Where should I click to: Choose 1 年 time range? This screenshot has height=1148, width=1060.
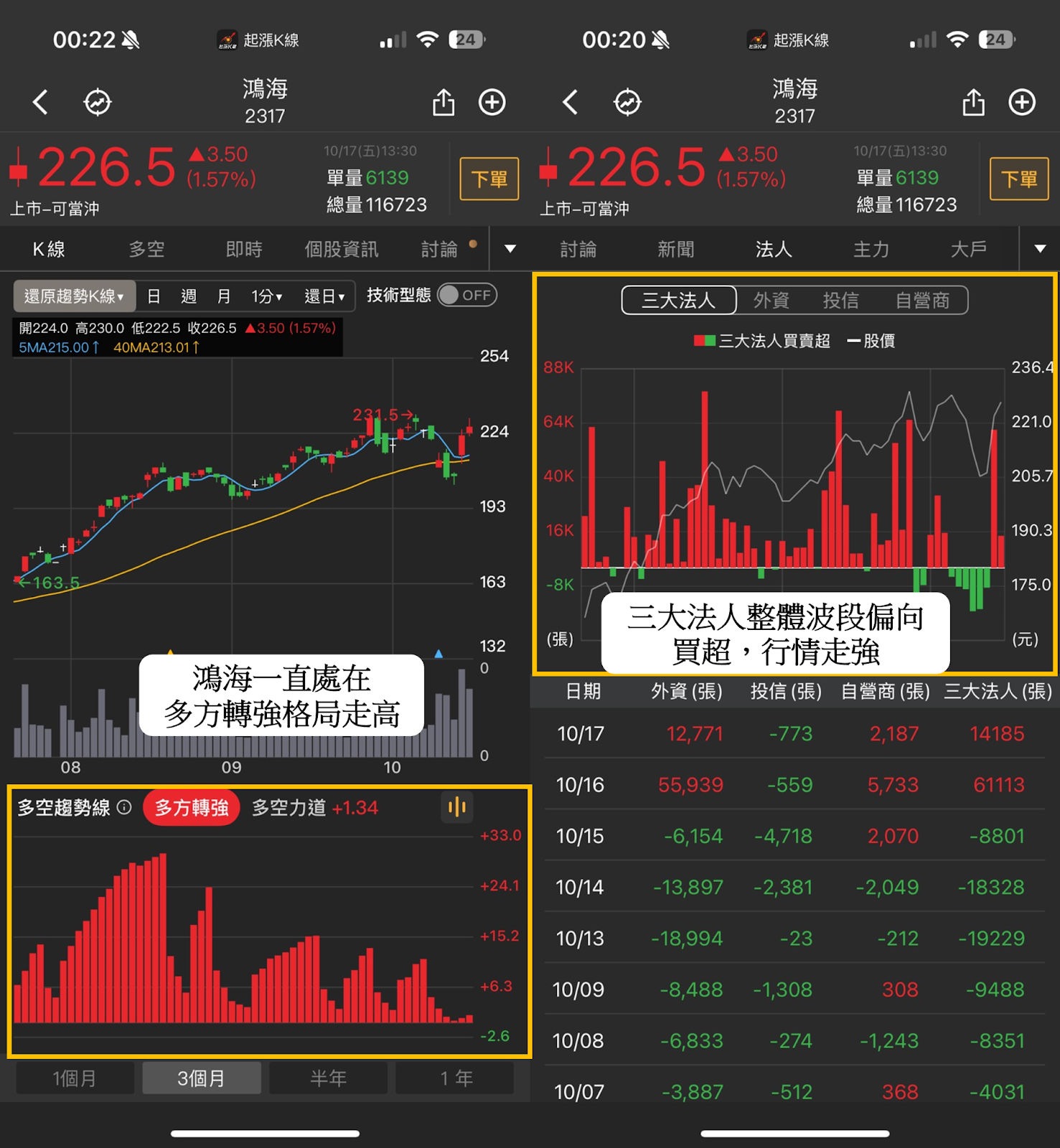[x=455, y=1078]
